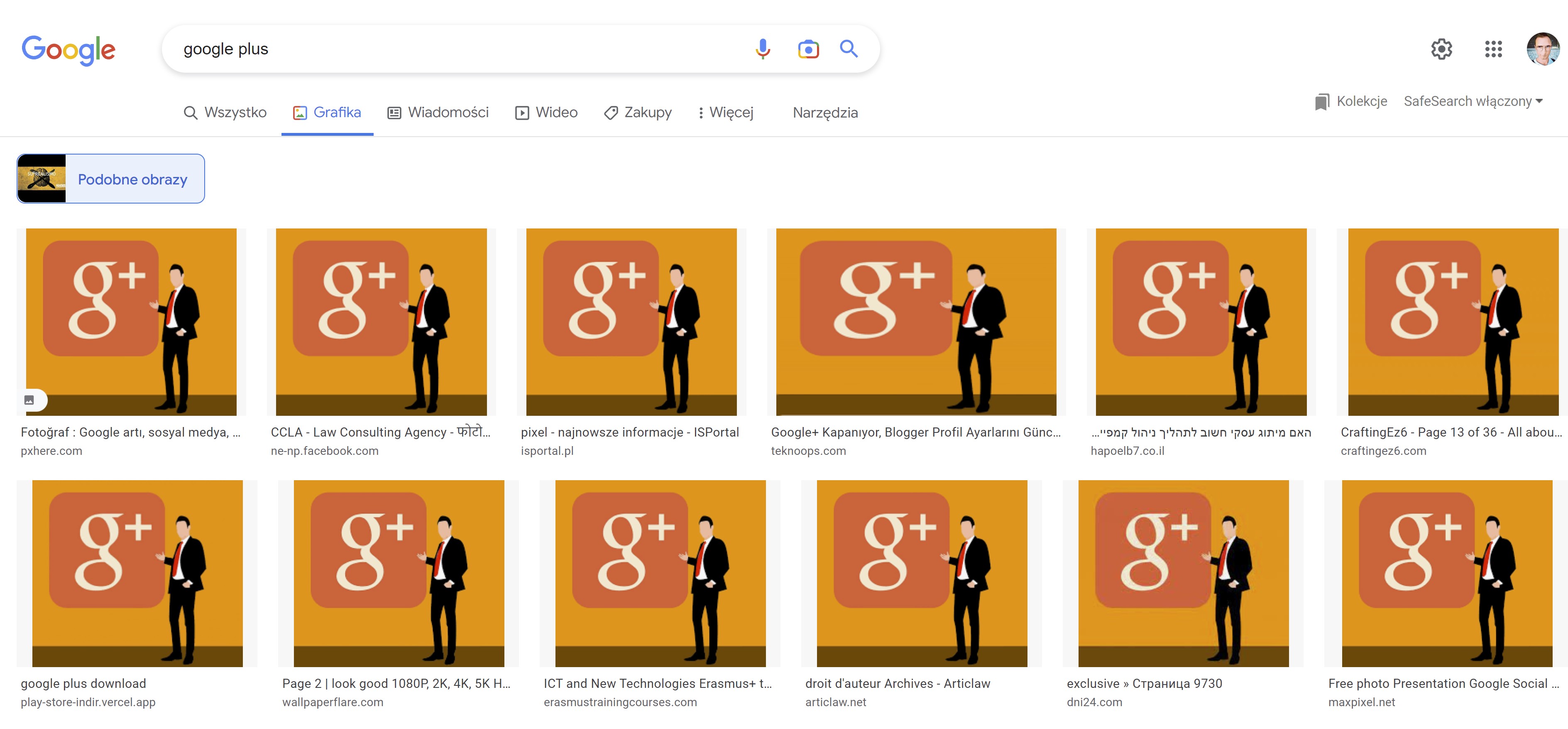1568x729 pixels.
Task: Click the blue magnifier search button
Action: point(849,49)
